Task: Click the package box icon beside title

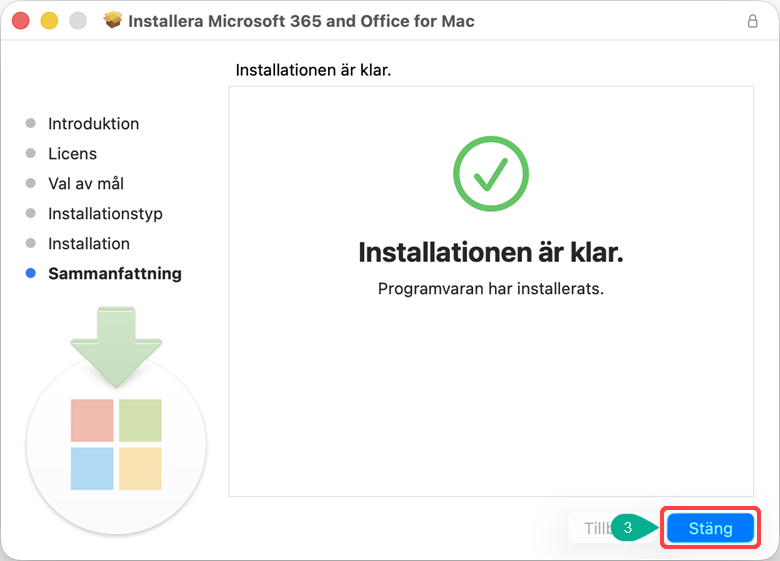Action: [x=113, y=21]
